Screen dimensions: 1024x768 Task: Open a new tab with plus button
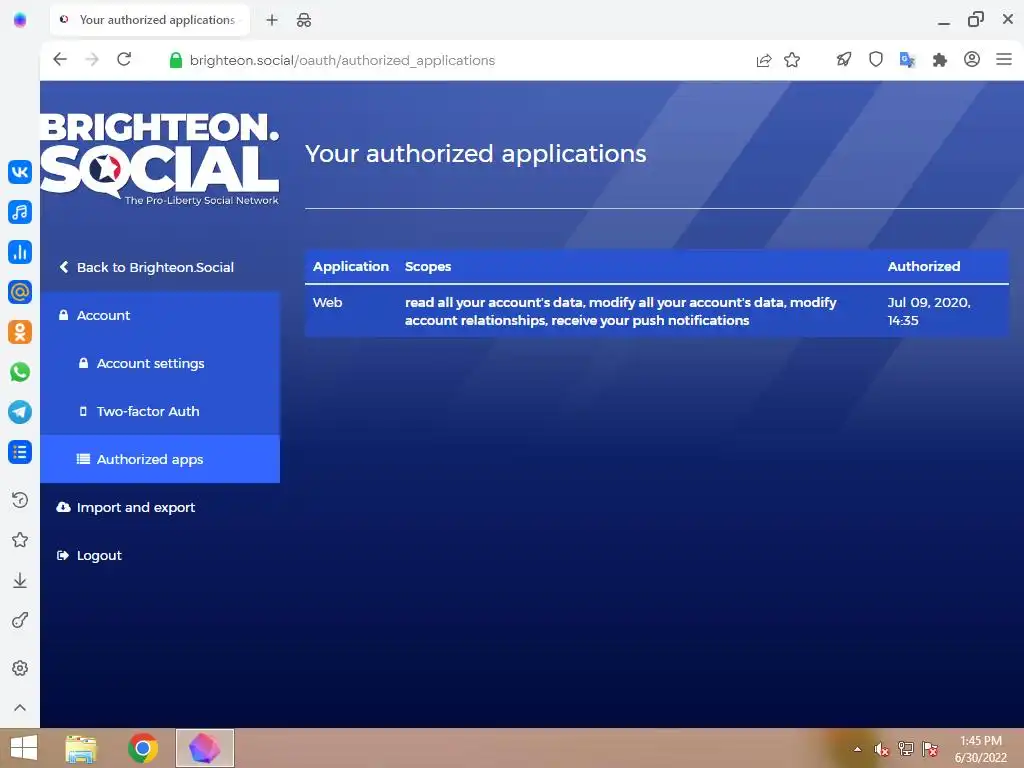point(272,20)
